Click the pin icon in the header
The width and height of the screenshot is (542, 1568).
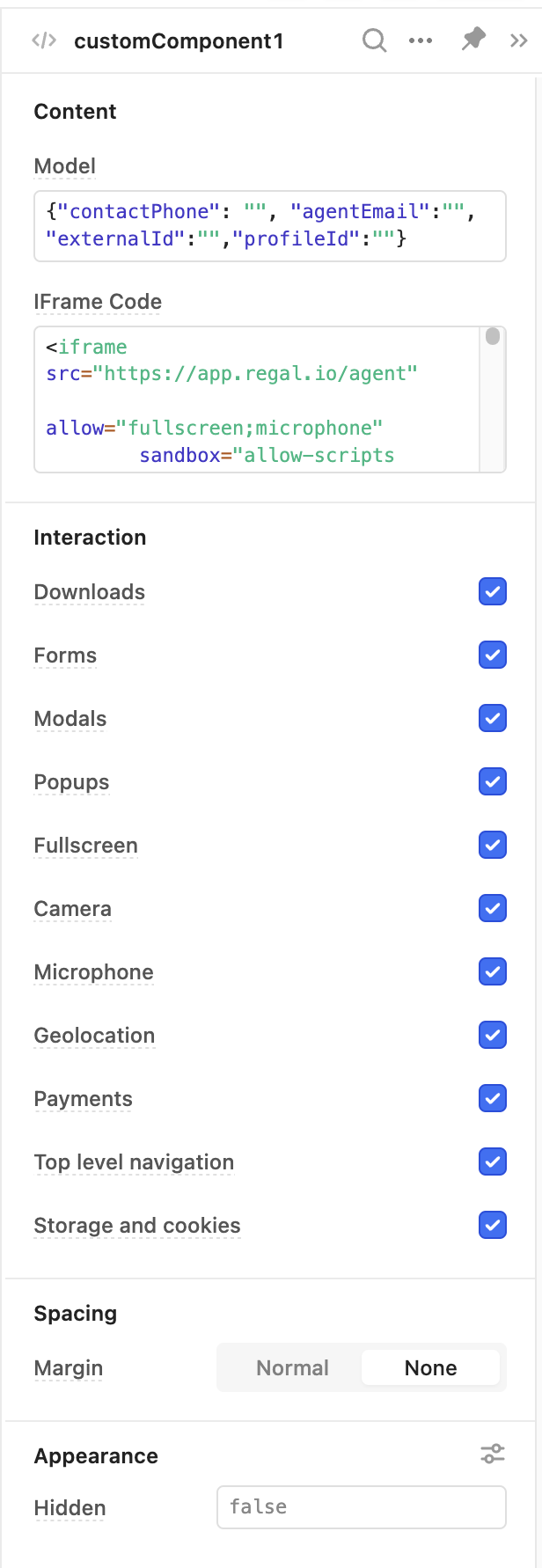tap(473, 40)
